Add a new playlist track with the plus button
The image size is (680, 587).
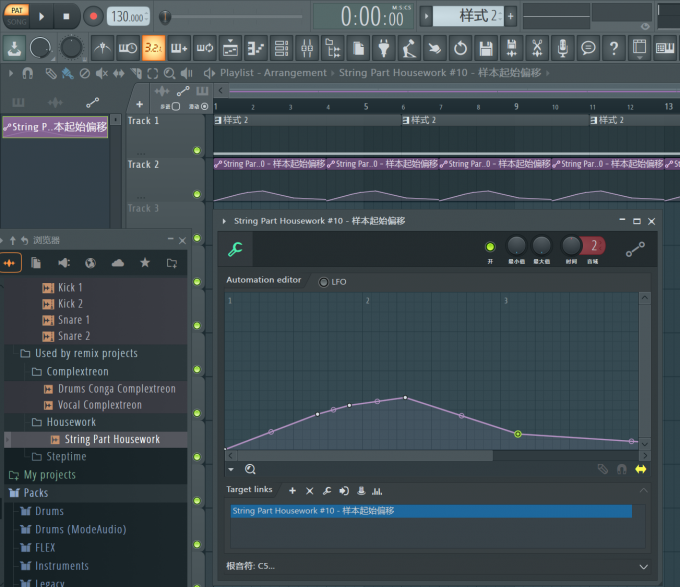[x=139, y=104]
